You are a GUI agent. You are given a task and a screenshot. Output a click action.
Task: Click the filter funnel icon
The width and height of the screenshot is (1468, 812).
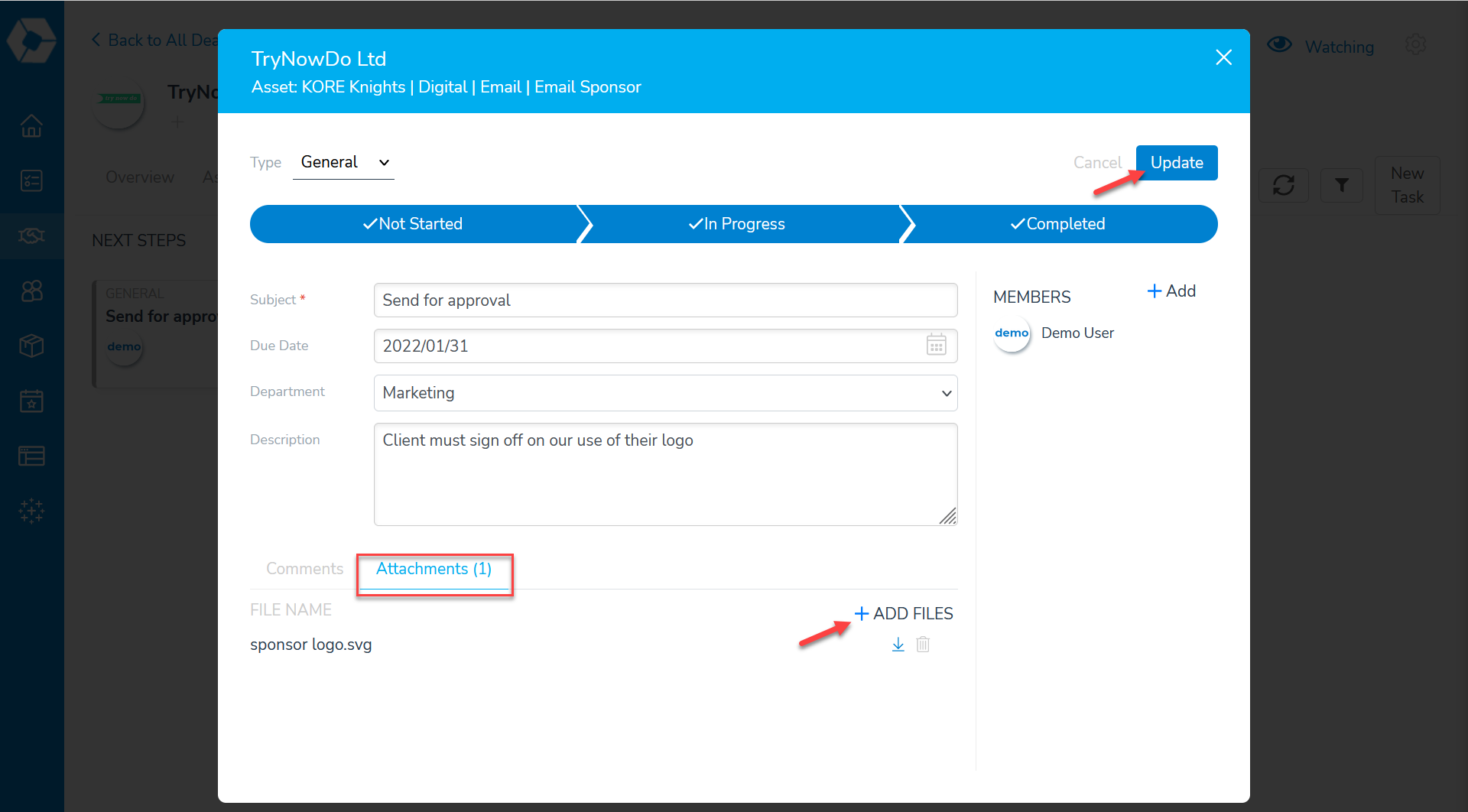1342,185
